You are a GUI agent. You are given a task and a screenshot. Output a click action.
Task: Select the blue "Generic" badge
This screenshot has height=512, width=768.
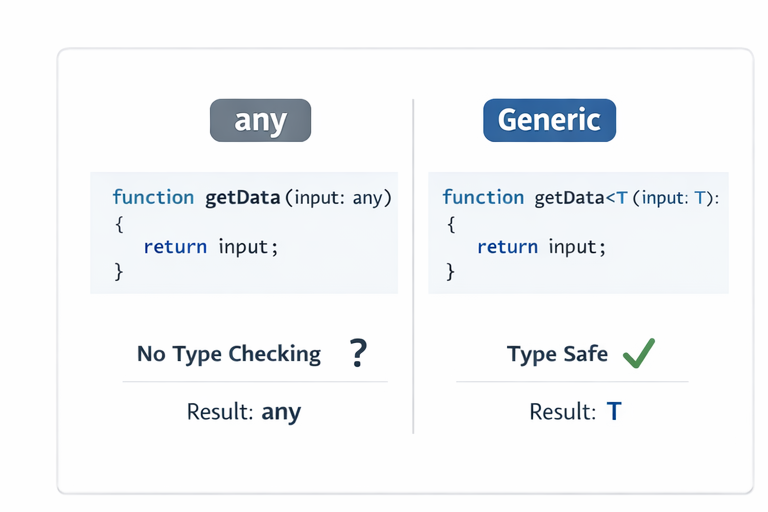(549, 120)
